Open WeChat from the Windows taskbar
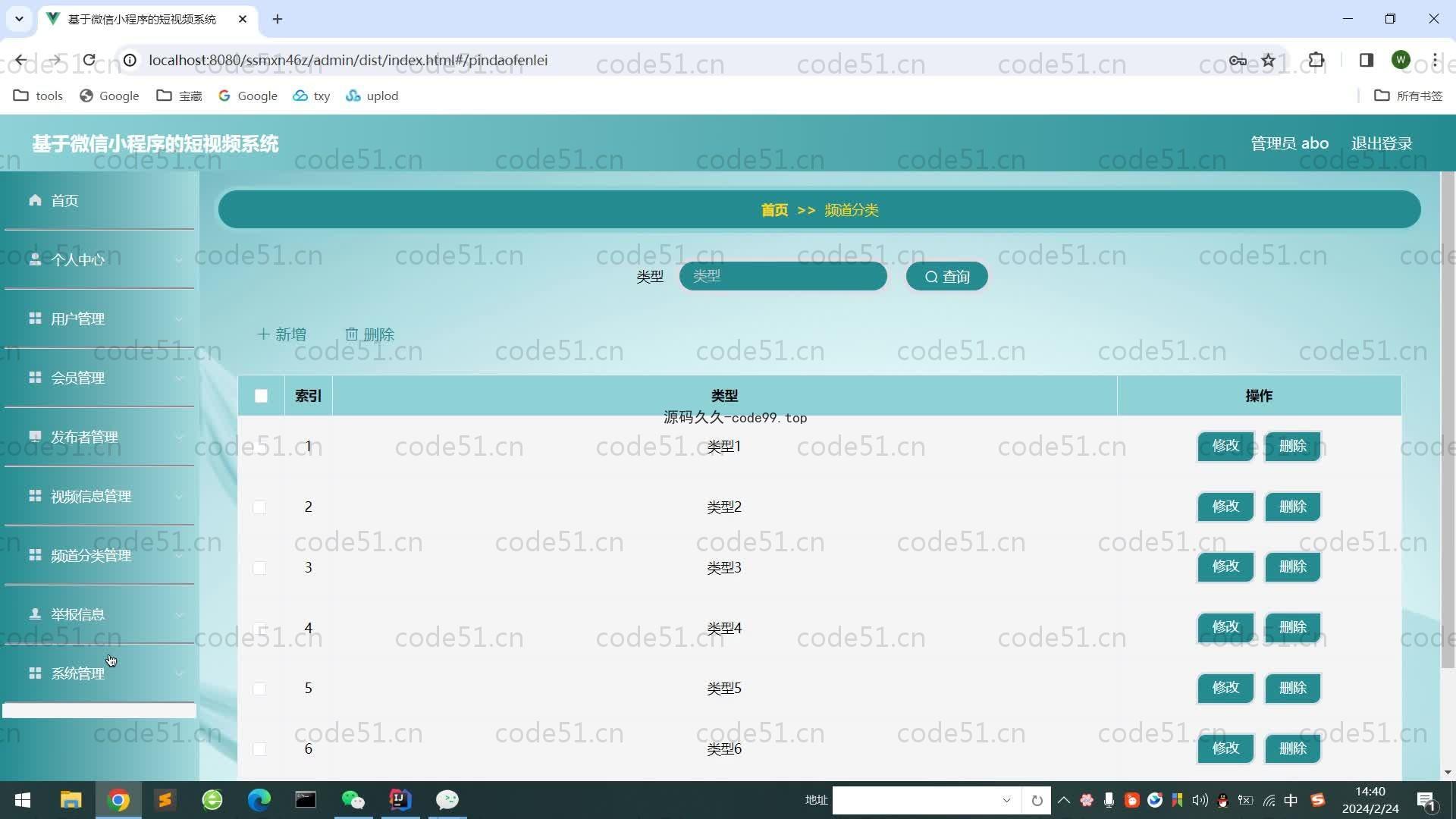The image size is (1456, 819). (353, 800)
